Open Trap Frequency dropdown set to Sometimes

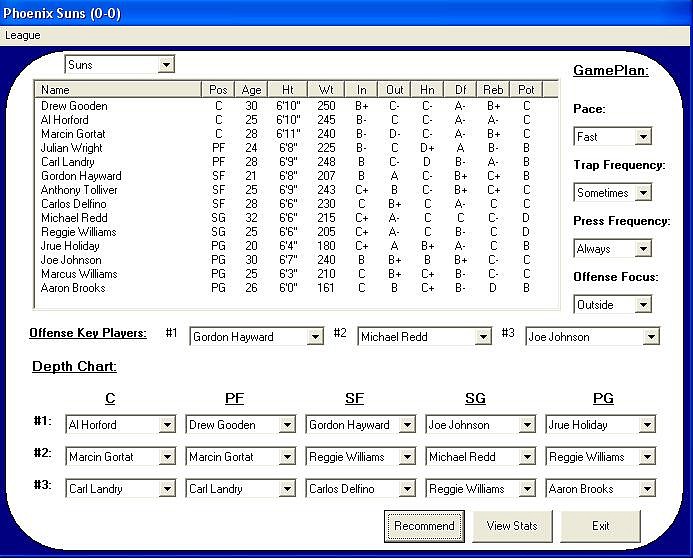pyautogui.click(x=612, y=193)
